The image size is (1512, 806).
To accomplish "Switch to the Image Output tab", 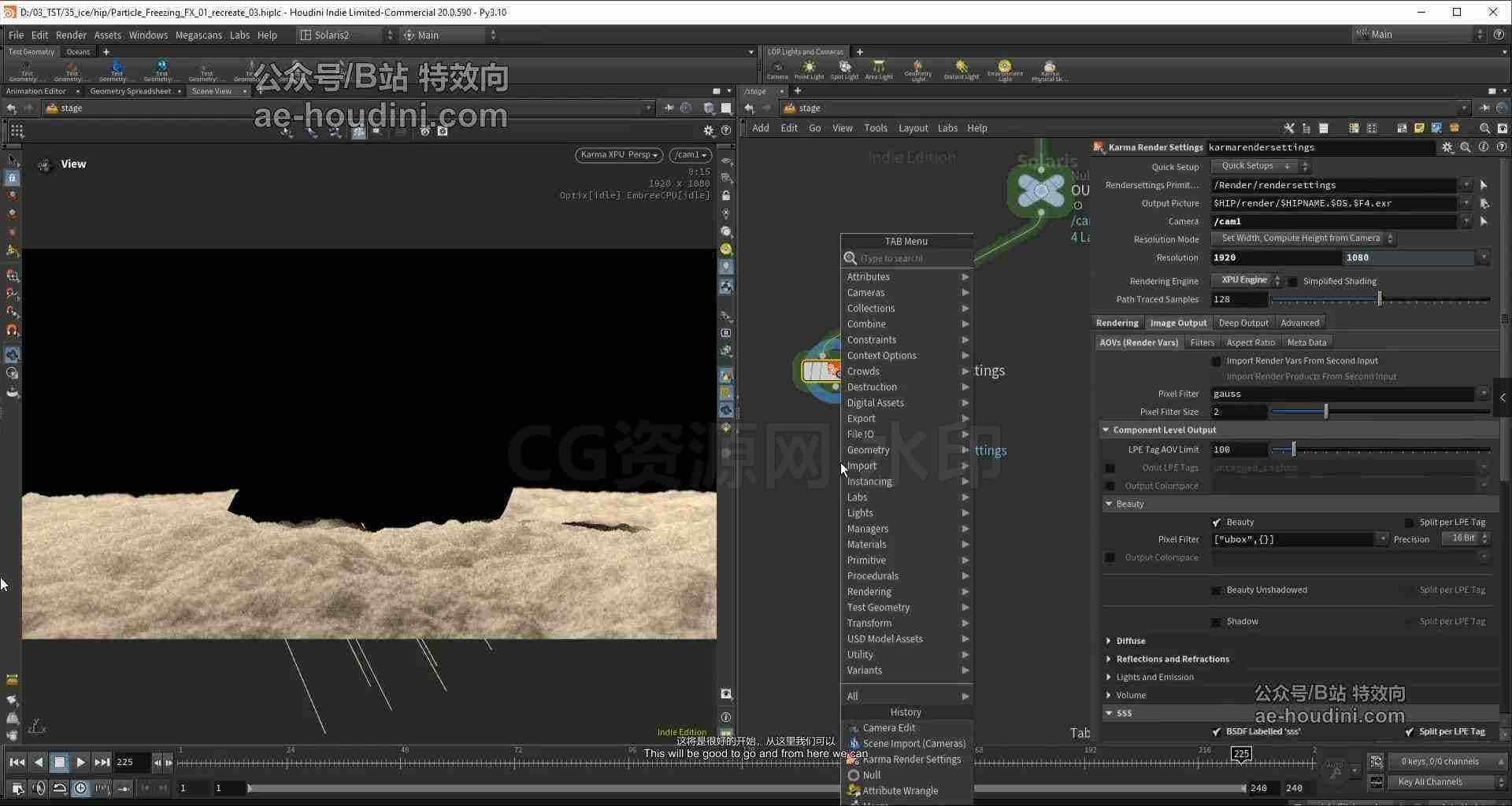I will pos(1177,323).
